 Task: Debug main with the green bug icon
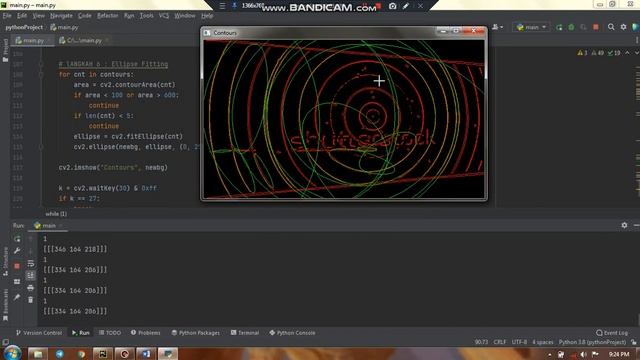click(x=571, y=27)
